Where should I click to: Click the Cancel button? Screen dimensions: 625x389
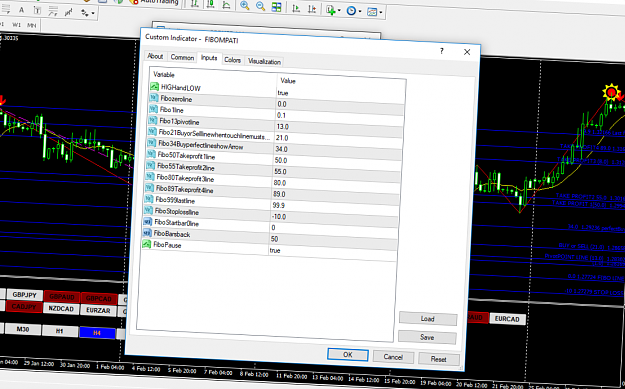393,357
